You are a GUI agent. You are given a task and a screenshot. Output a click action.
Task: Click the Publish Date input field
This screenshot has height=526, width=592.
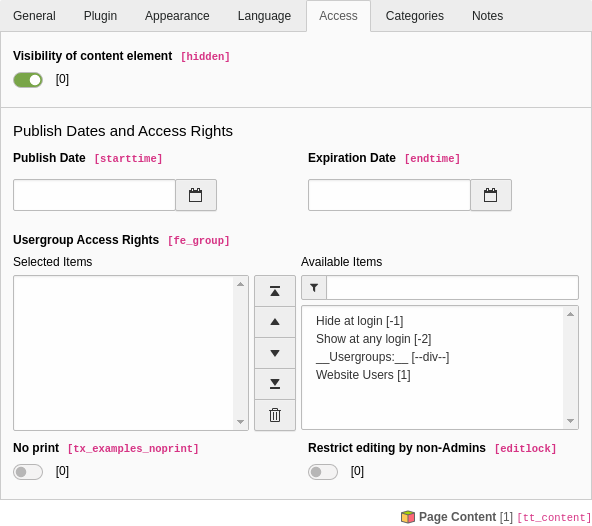click(94, 195)
